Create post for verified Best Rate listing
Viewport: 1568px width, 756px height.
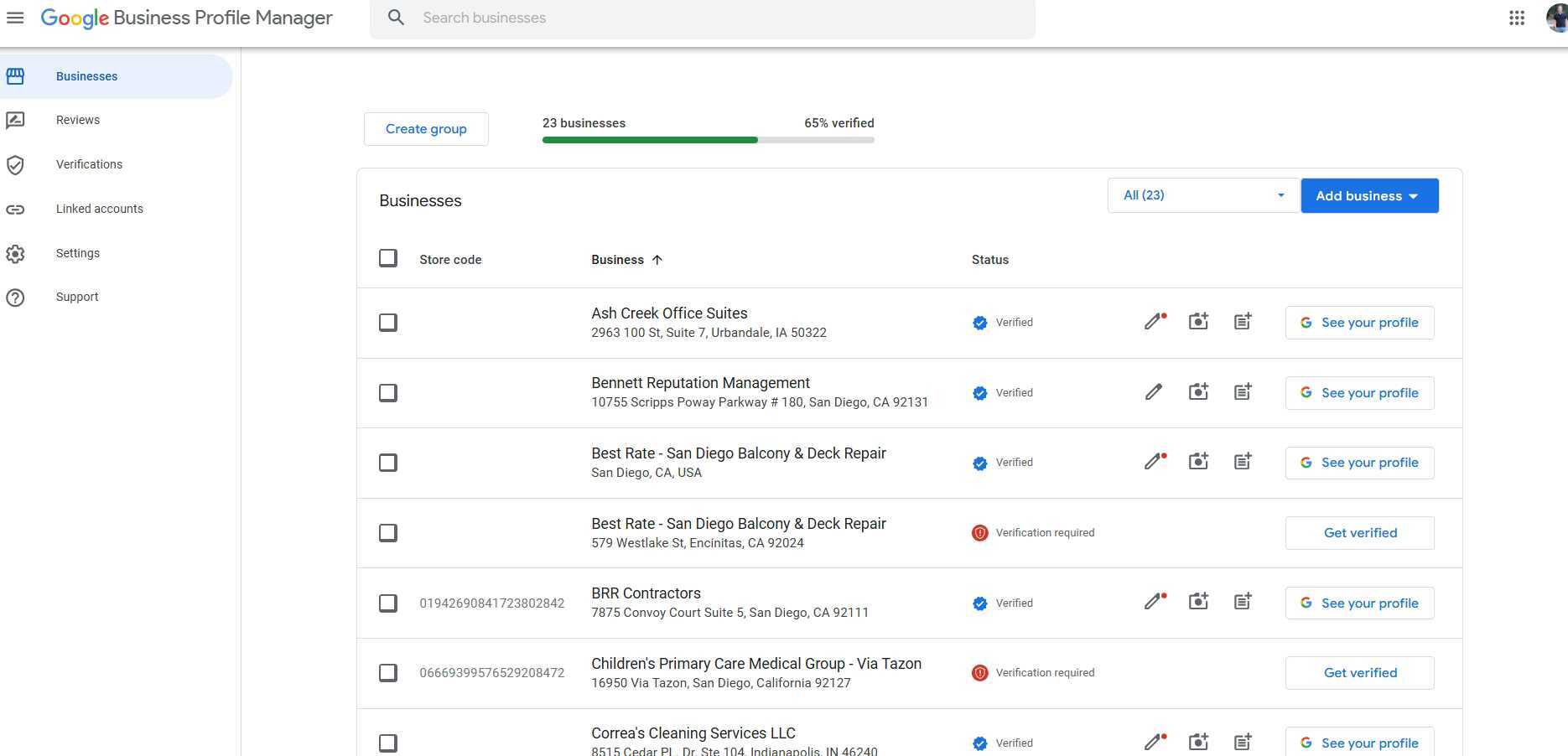(1243, 462)
